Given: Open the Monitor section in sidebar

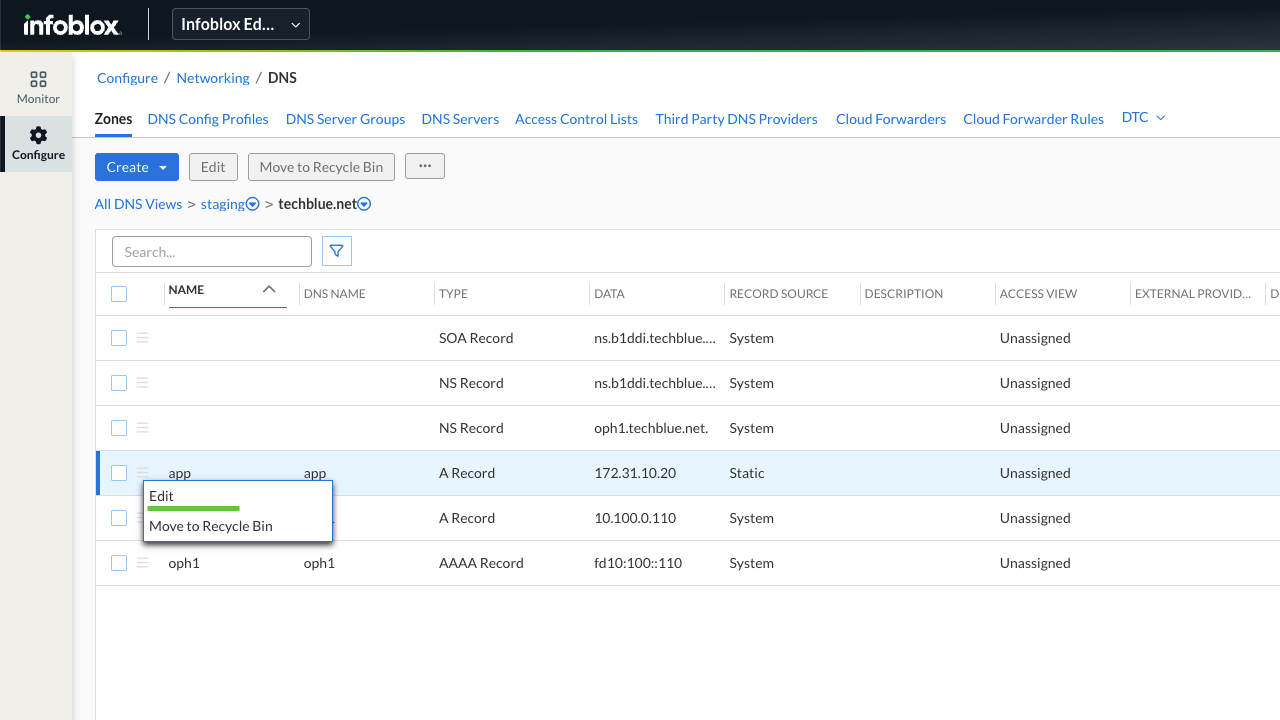Looking at the screenshot, I should (38, 88).
